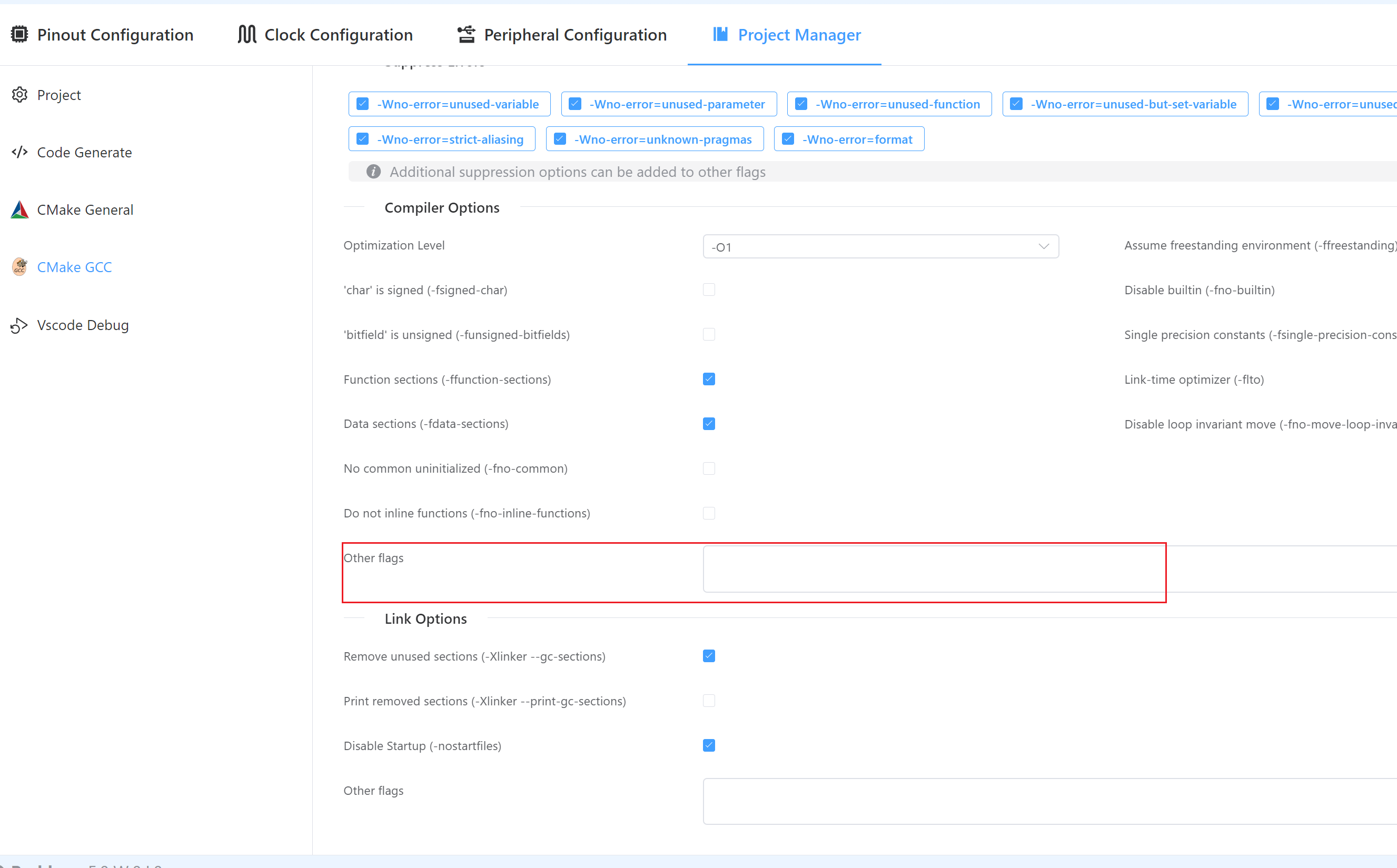Image resolution: width=1397 pixels, height=868 pixels.
Task: Click the info icon beside suppression hint
Action: (374, 172)
